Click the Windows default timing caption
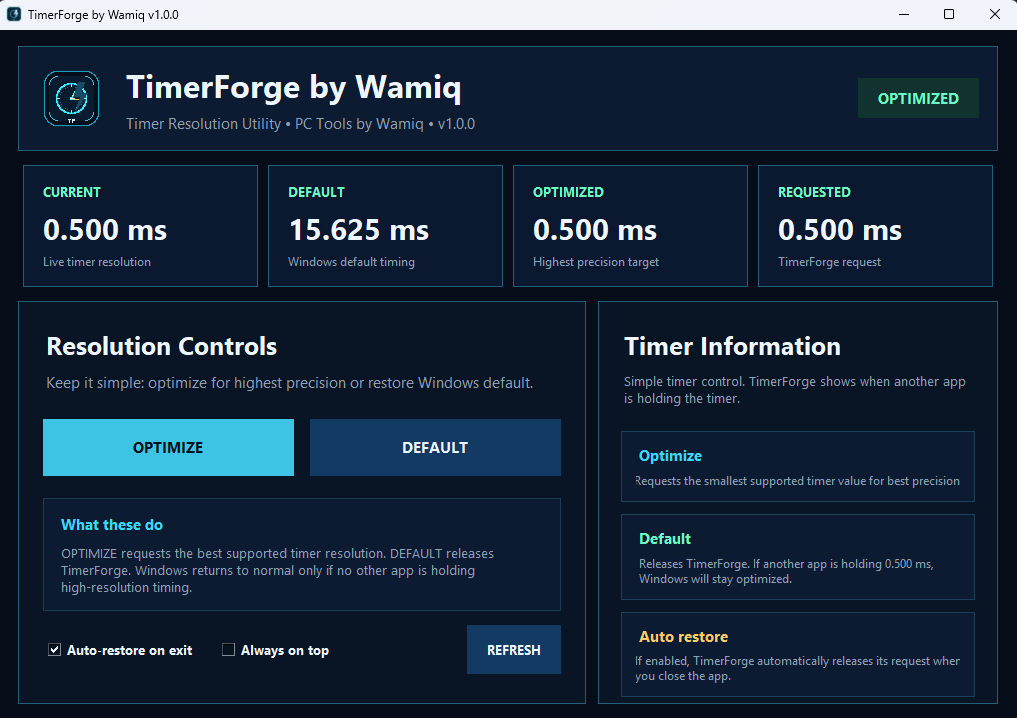The image size is (1017, 718). click(x=352, y=262)
